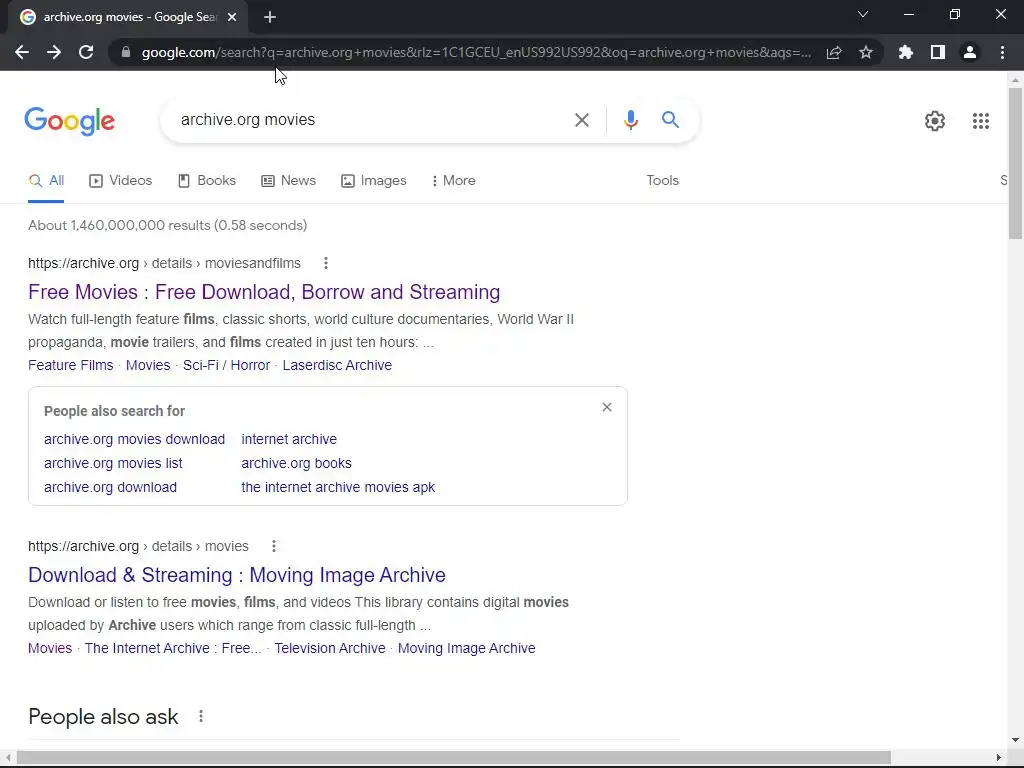Open options for details › movies result

274,546
